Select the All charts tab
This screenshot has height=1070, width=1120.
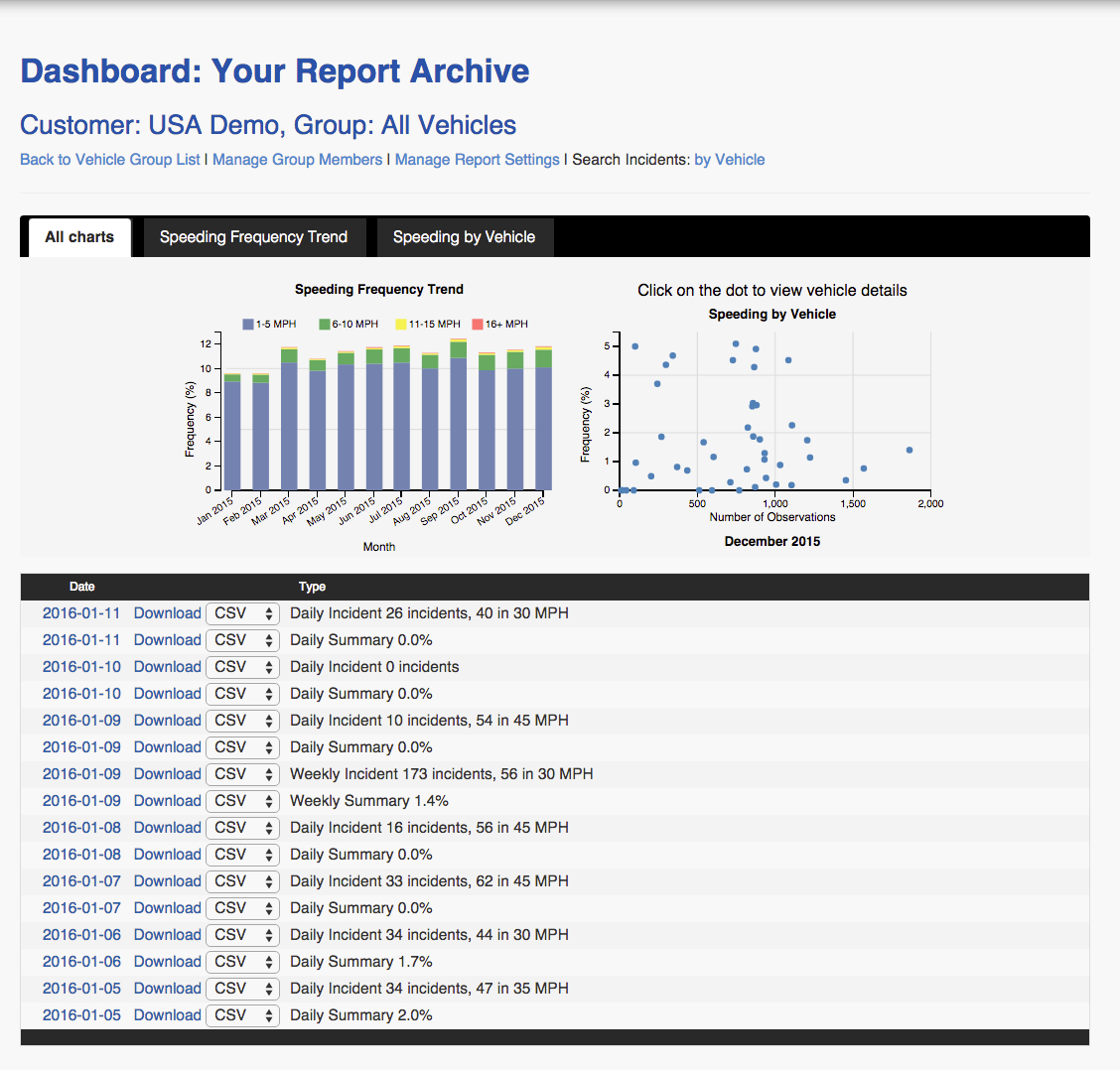pos(79,237)
